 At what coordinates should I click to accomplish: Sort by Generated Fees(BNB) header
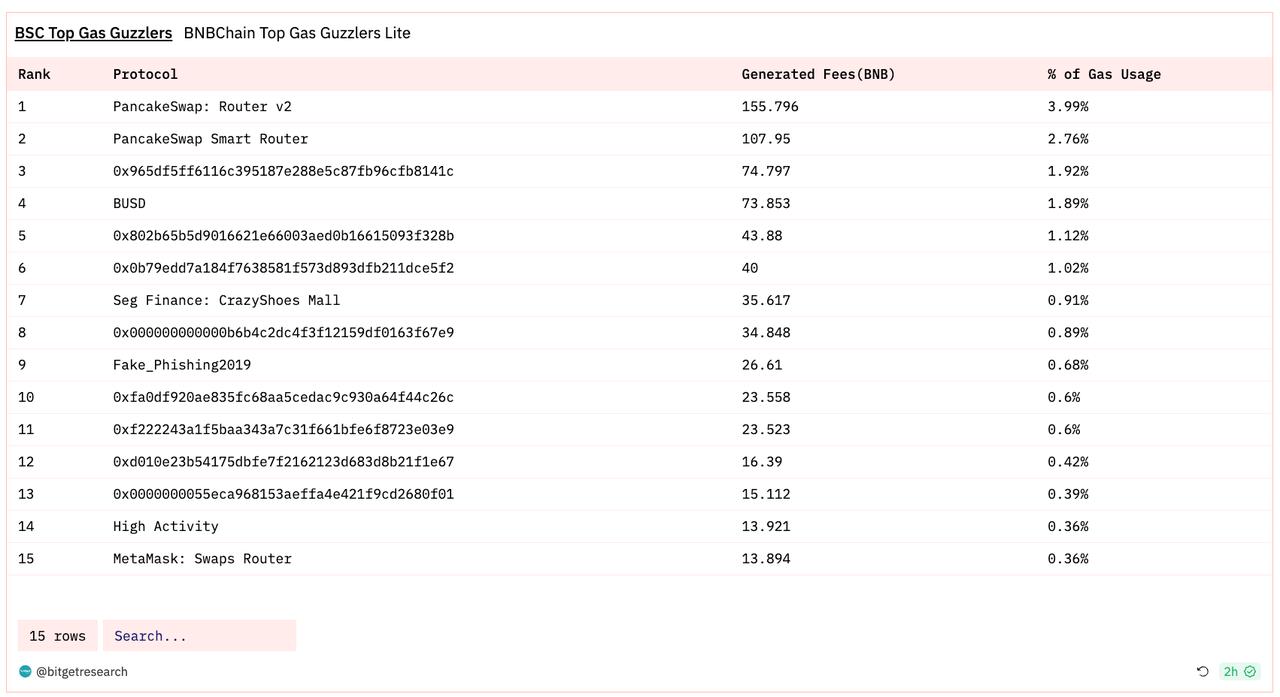(818, 74)
